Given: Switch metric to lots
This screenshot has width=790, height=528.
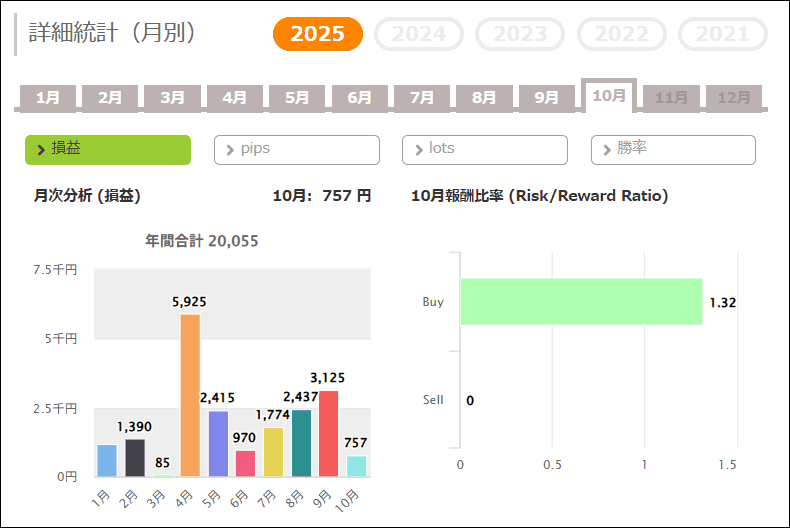Looking at the screenshot, I should (485, 149).
